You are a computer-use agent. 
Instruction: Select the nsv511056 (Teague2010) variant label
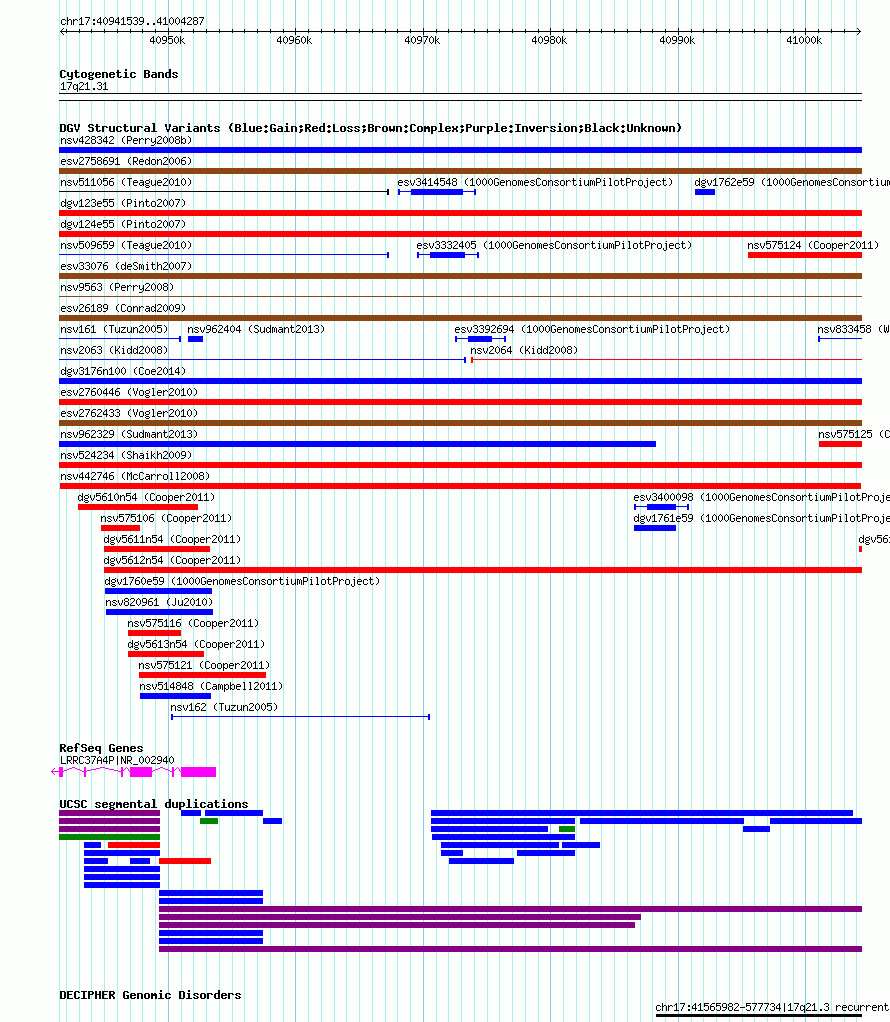pos(126,182)
